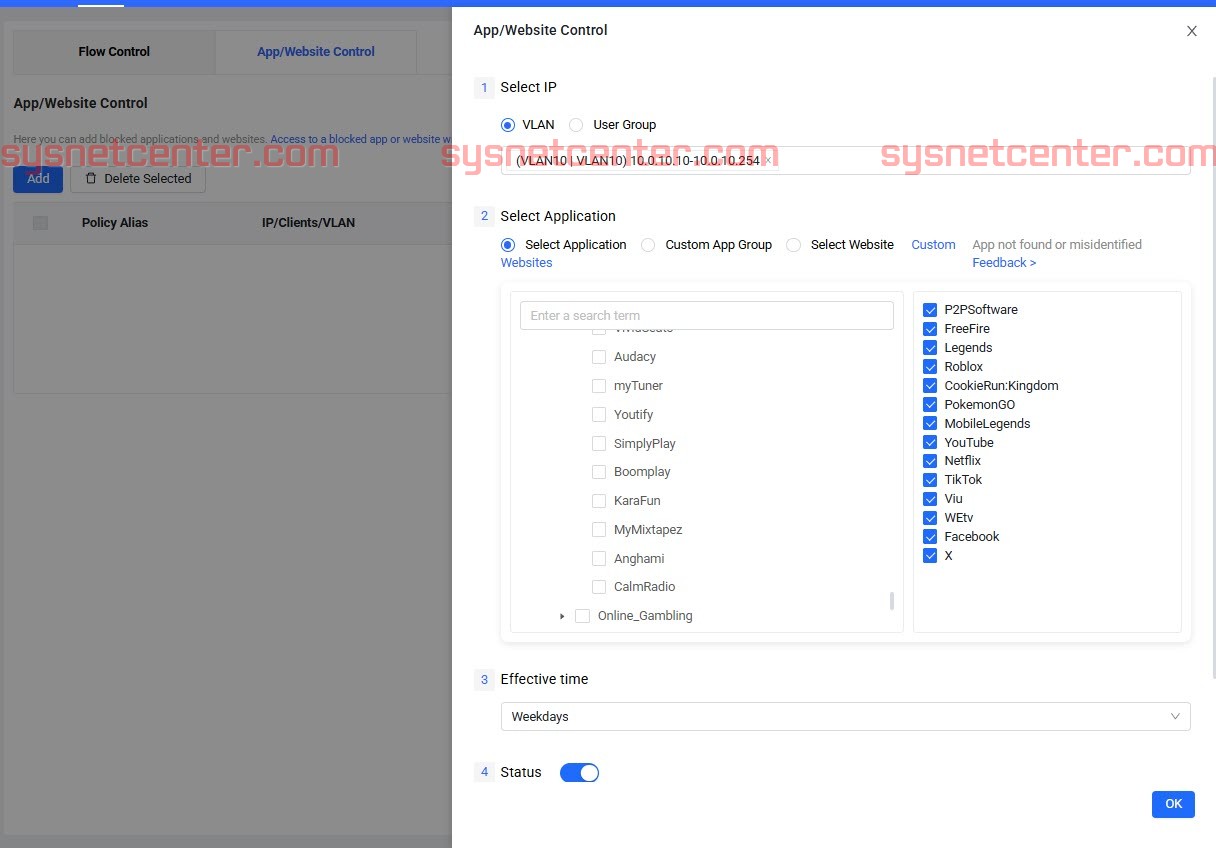Screen dimensions: 1216x848
Task: Open the Effective time Weekdays dropdown
Action: tap(845, 716)
